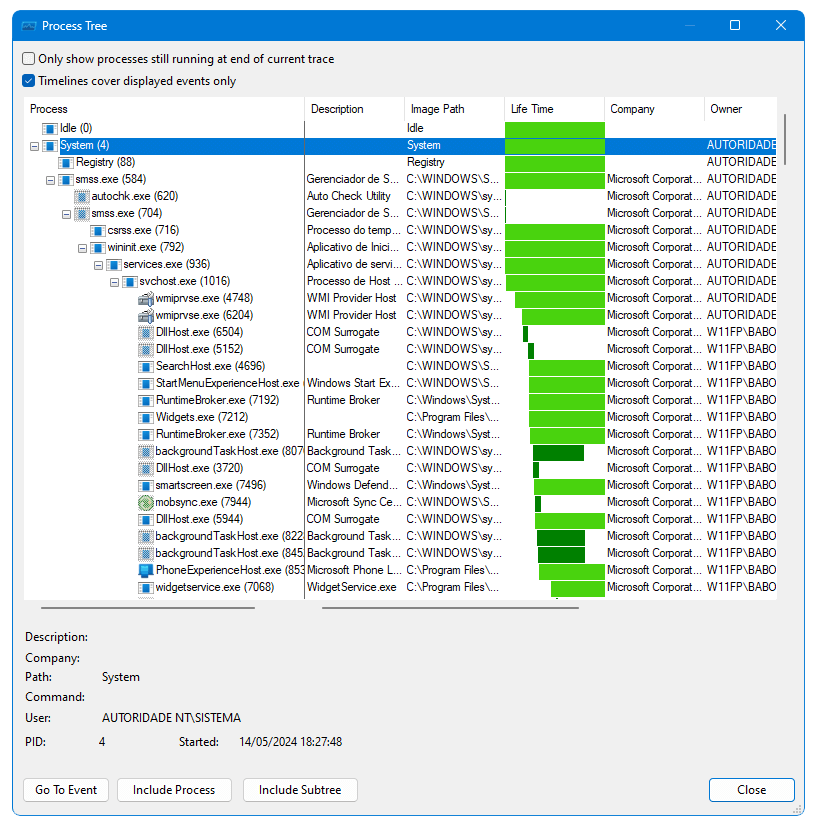Collapse the wininit.exe (792) node
The image size is (814, 821).
point(82,249)
